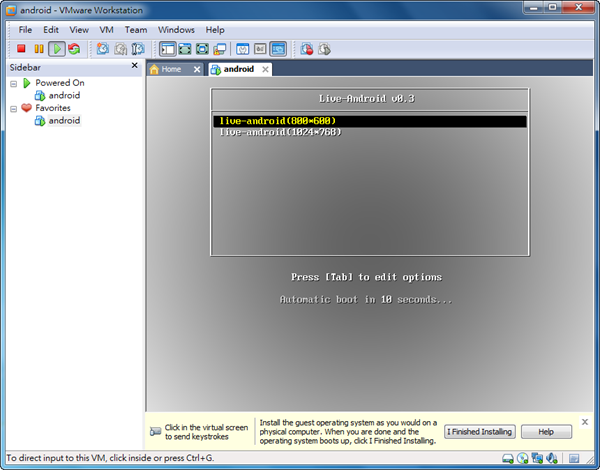Viewport: 600px width, 470px height.
Task: Click the VMware Workstation title bar icon
Action: (11, 10)
